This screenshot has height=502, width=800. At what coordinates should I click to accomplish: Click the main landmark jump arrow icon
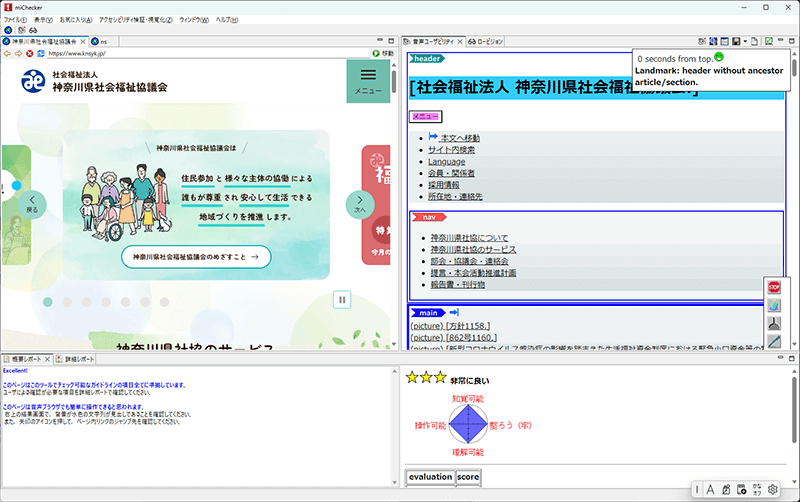[x=454, y=312]
